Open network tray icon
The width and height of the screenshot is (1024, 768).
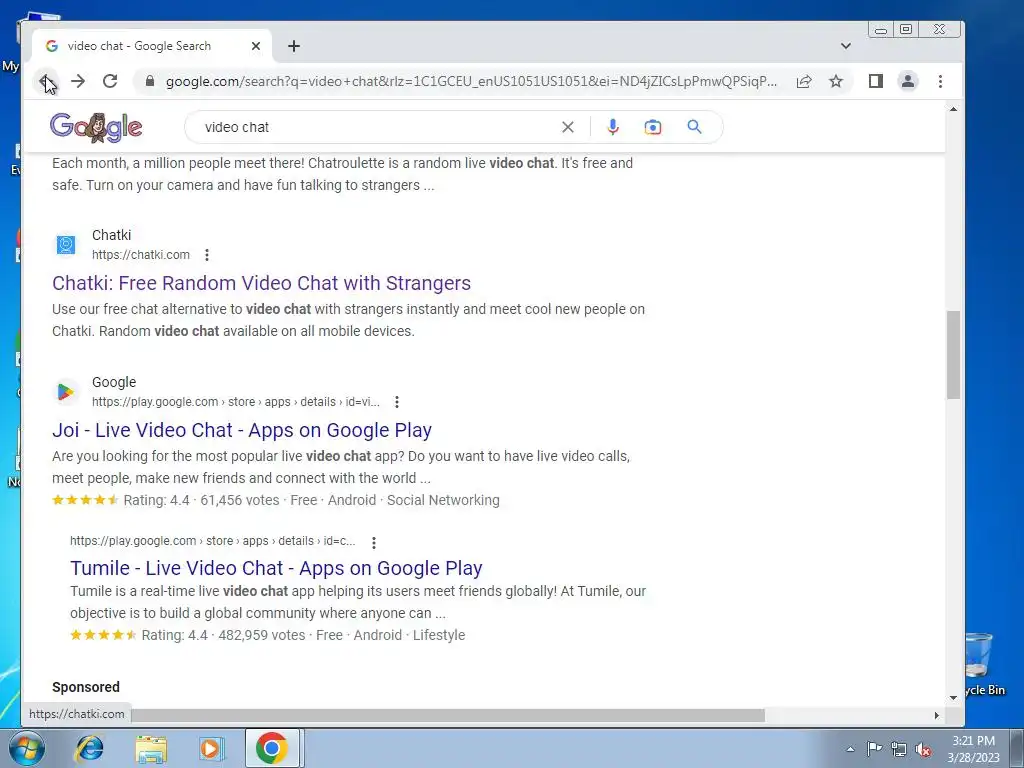(899, 749)
